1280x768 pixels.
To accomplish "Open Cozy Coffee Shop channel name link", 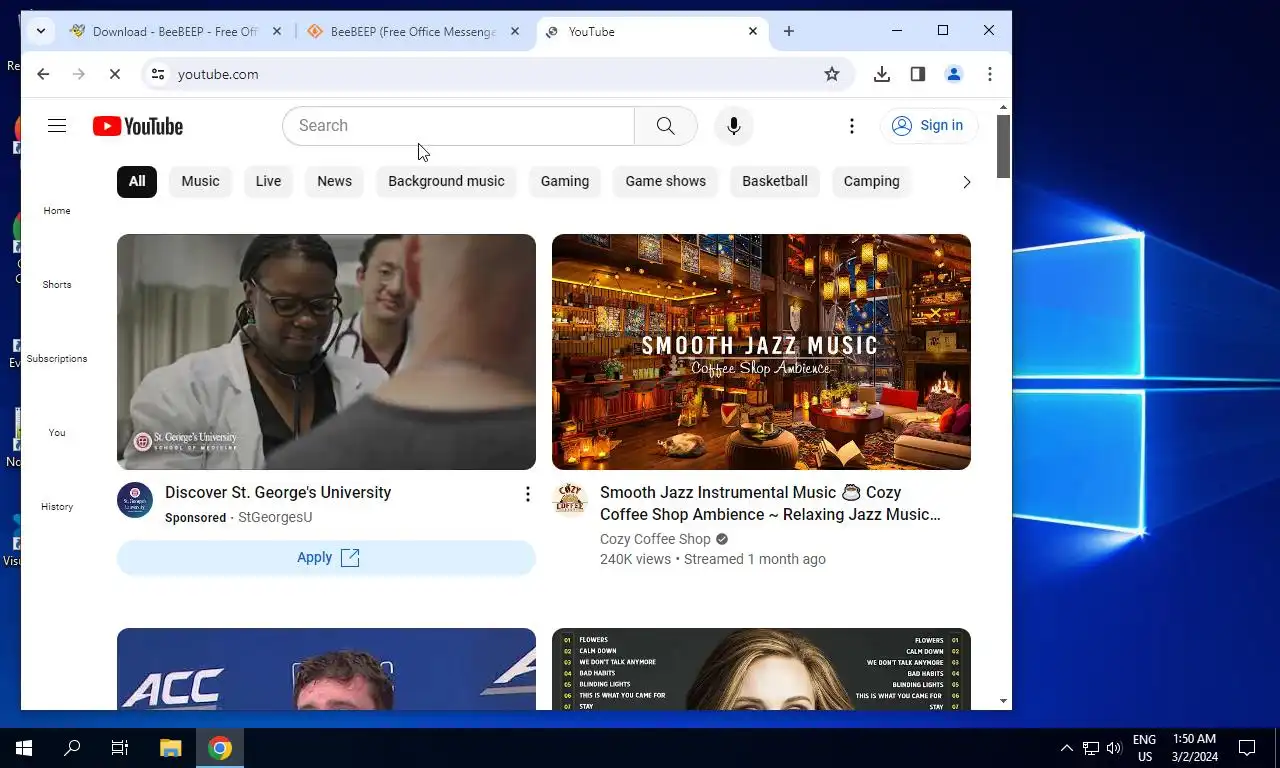I will click(655, 539).
